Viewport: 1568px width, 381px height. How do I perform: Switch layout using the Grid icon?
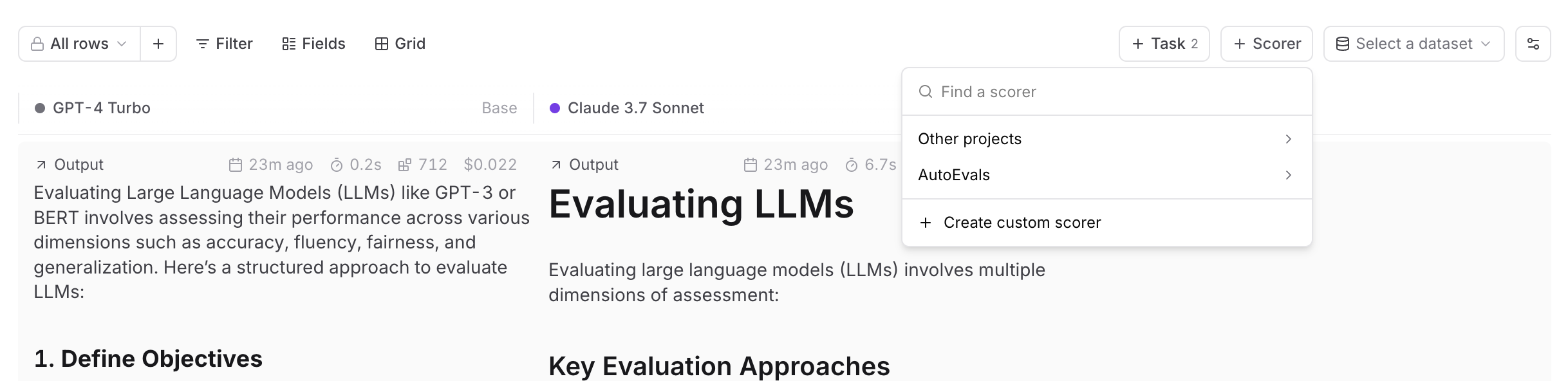point(382,44)
